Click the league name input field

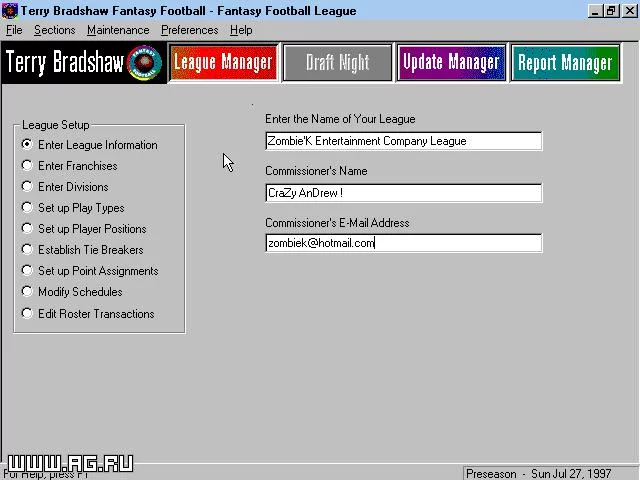click(x=404, y=141)
